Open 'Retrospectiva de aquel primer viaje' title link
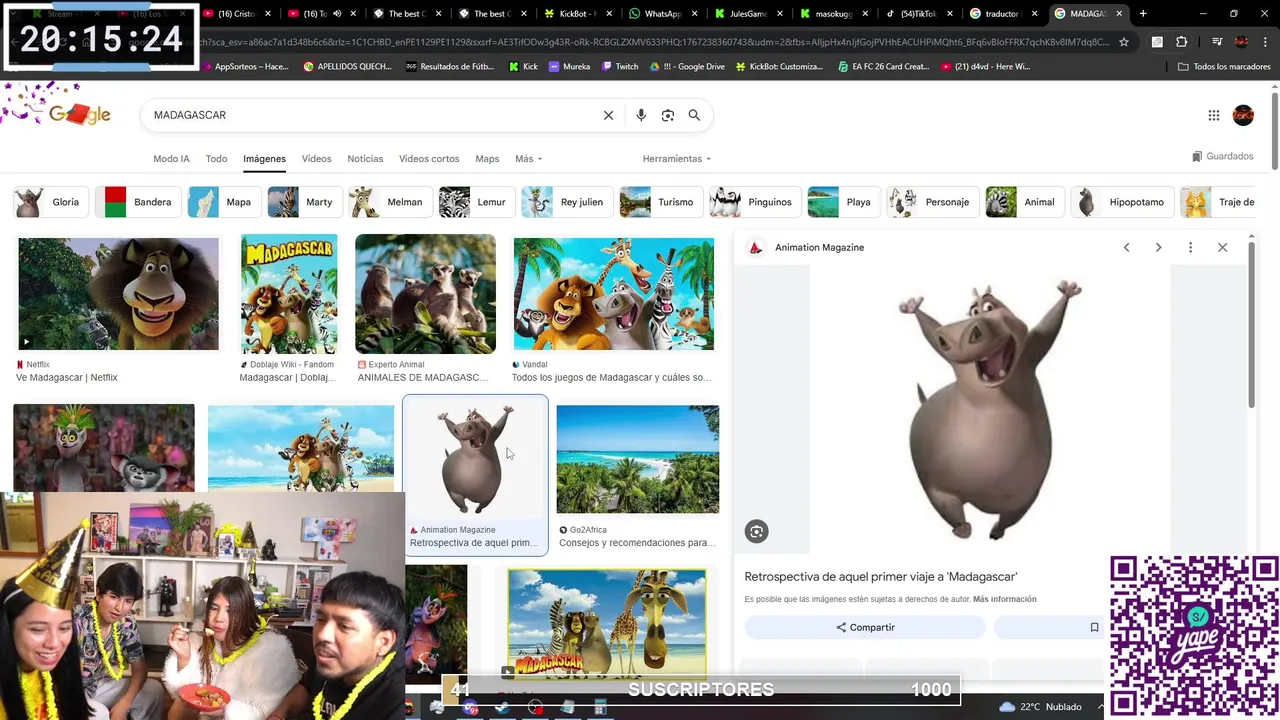The width and height of the screenshot is (1280, 720). tap(881, 577)
